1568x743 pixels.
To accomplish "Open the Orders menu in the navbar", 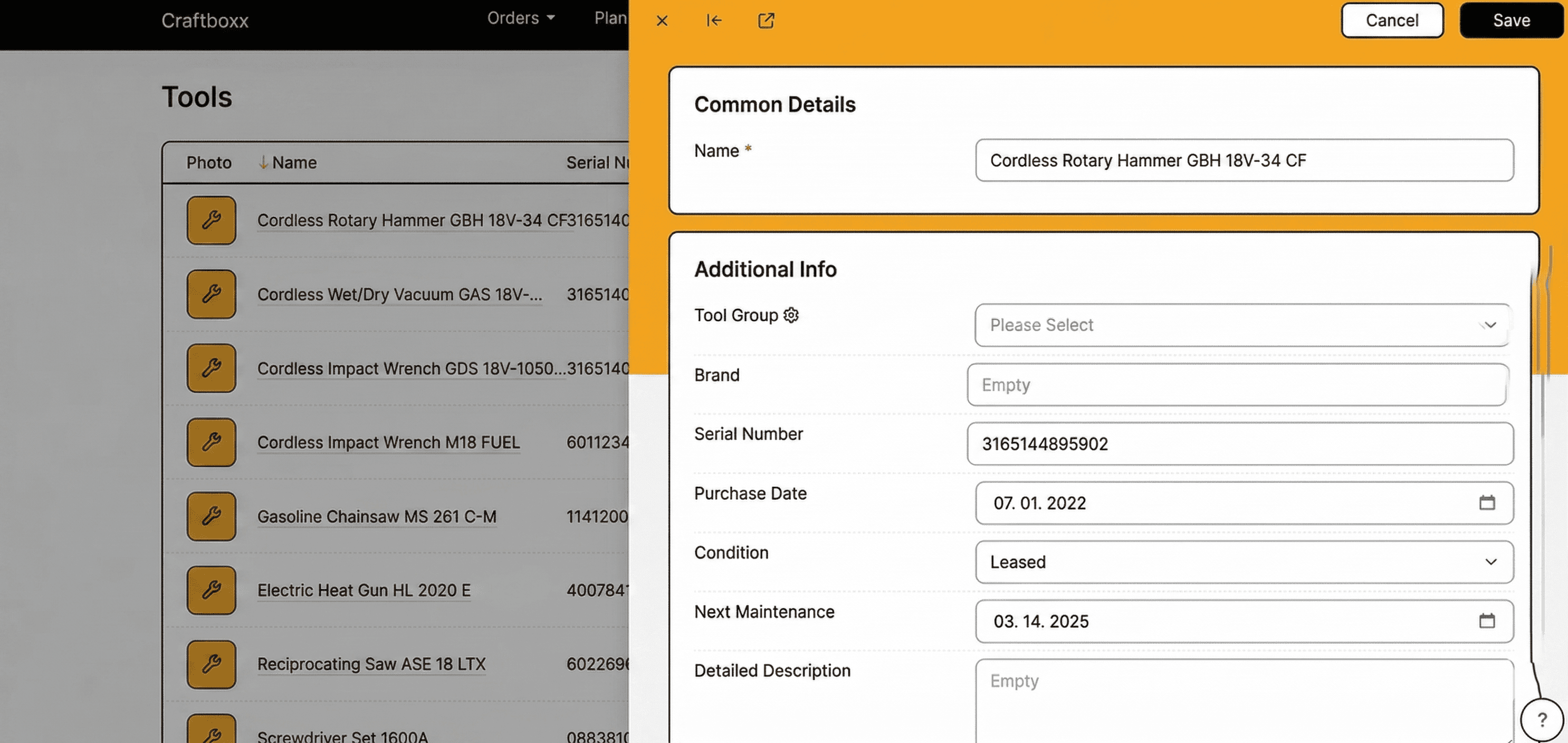I will point(520,18).
